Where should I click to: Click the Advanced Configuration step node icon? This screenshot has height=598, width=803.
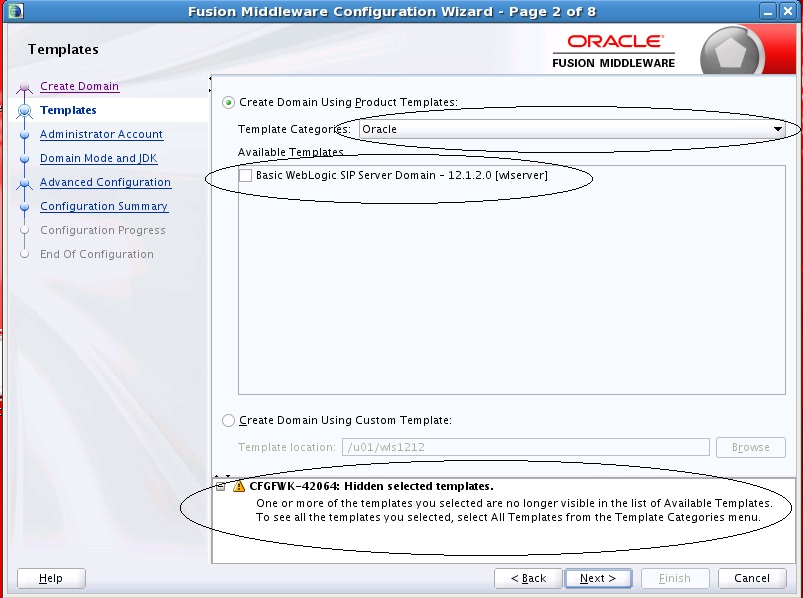(x=24, y=183)
